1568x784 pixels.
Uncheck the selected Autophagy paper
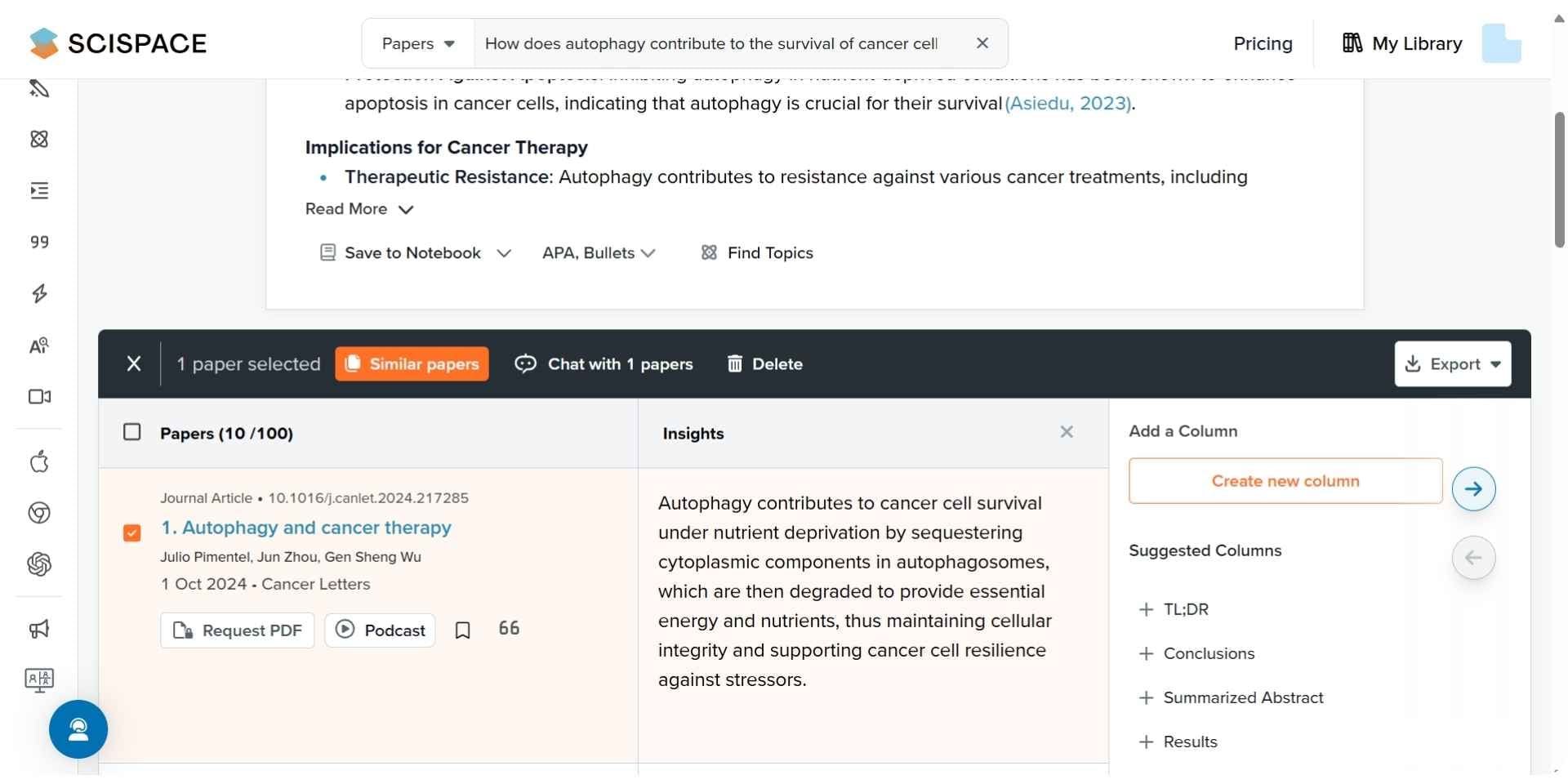pyautogui.click(x=132, y=533)
